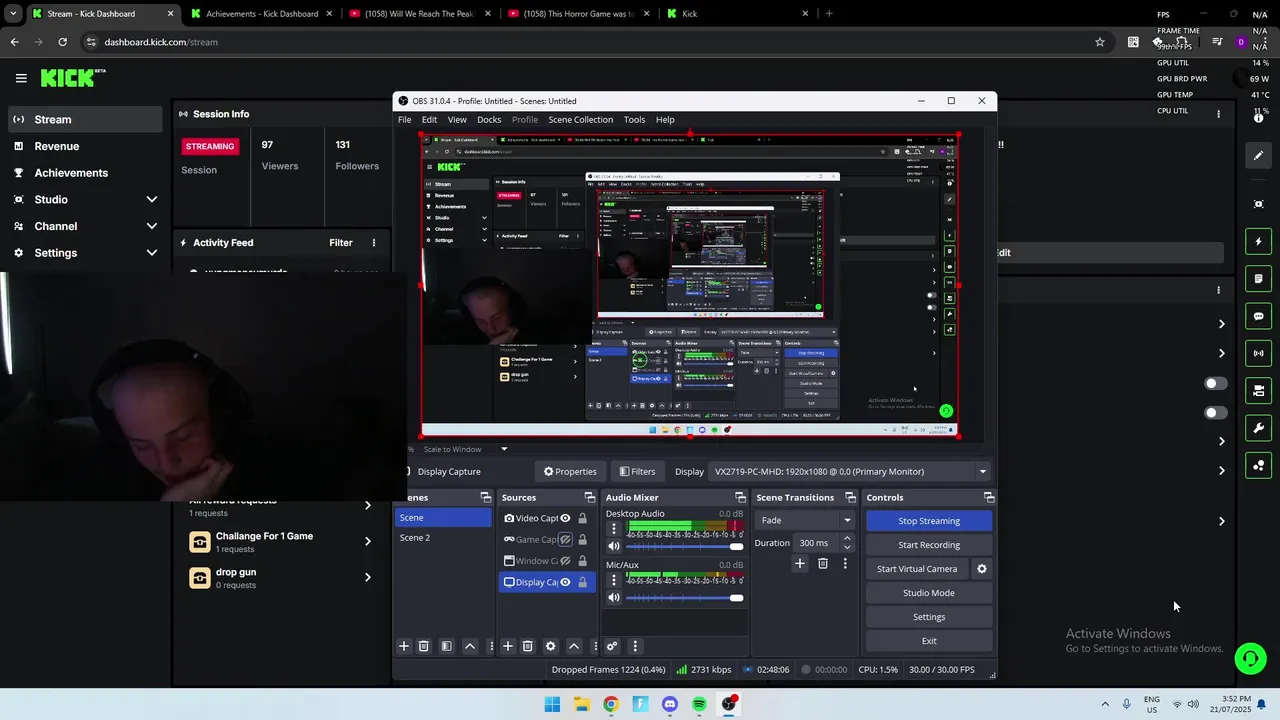Remove selected source with Sources trash icon
The image size is (1280, 720).
pos(527,646)
